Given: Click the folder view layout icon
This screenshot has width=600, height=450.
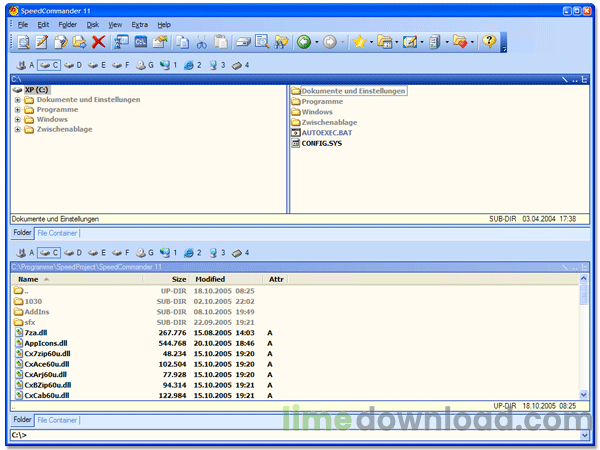Looking at the screenshot, I should tap(385, 42).
